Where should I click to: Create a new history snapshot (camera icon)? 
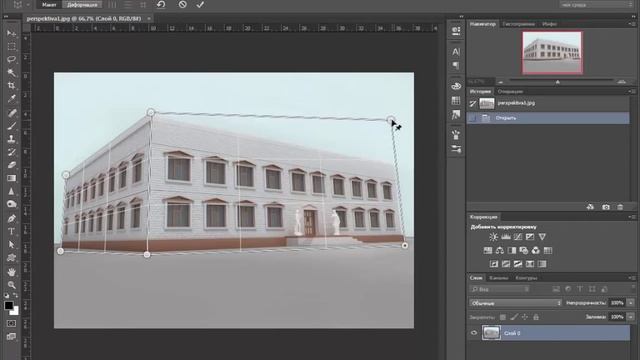pyautogui.click(x=606, y=207)
